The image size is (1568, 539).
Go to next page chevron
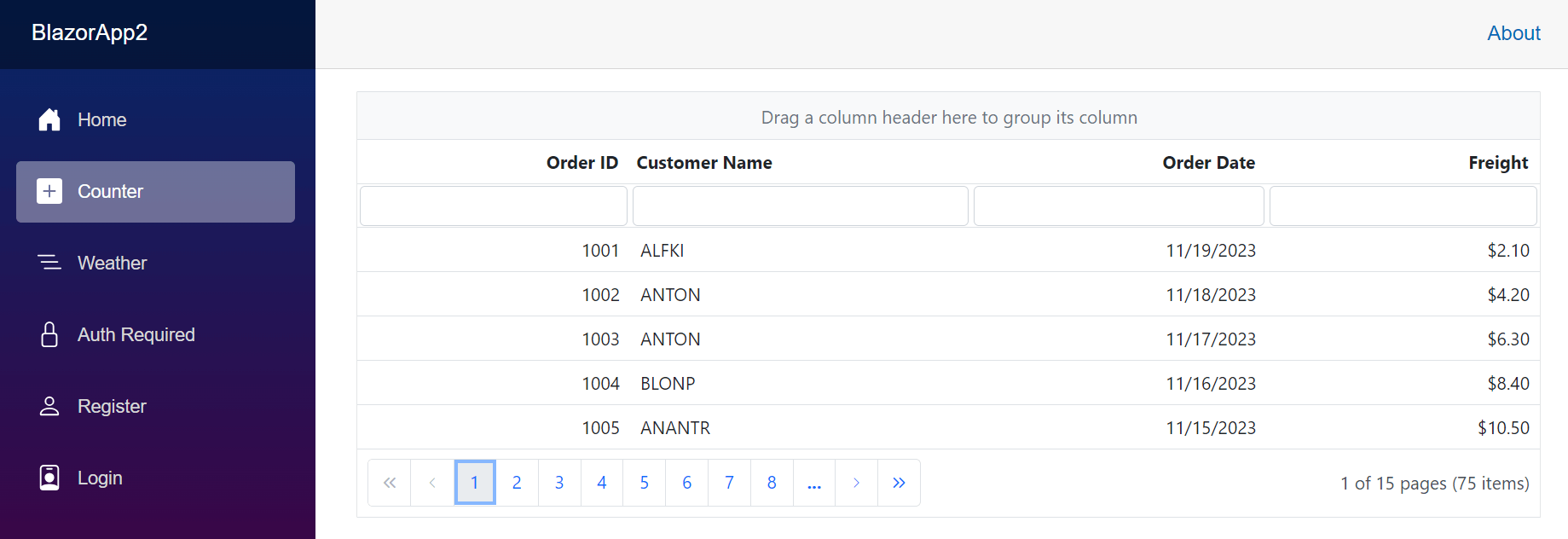(856, 483)
